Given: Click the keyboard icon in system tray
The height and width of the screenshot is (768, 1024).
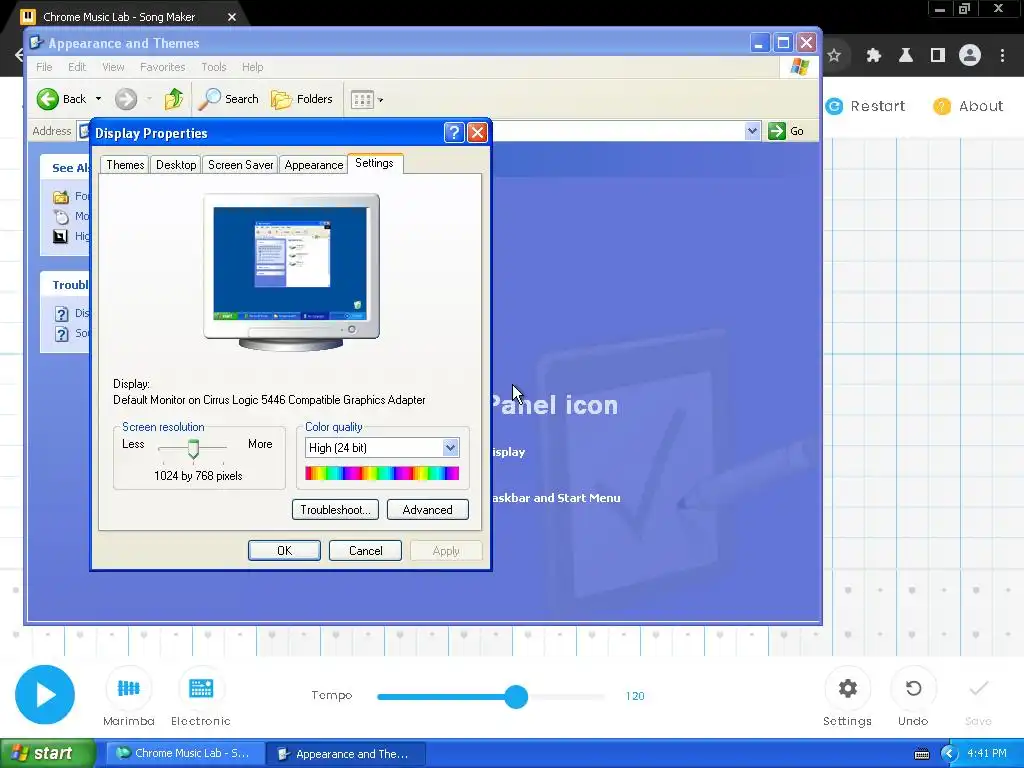Looking at the screenshot, I should click(921, 754).
